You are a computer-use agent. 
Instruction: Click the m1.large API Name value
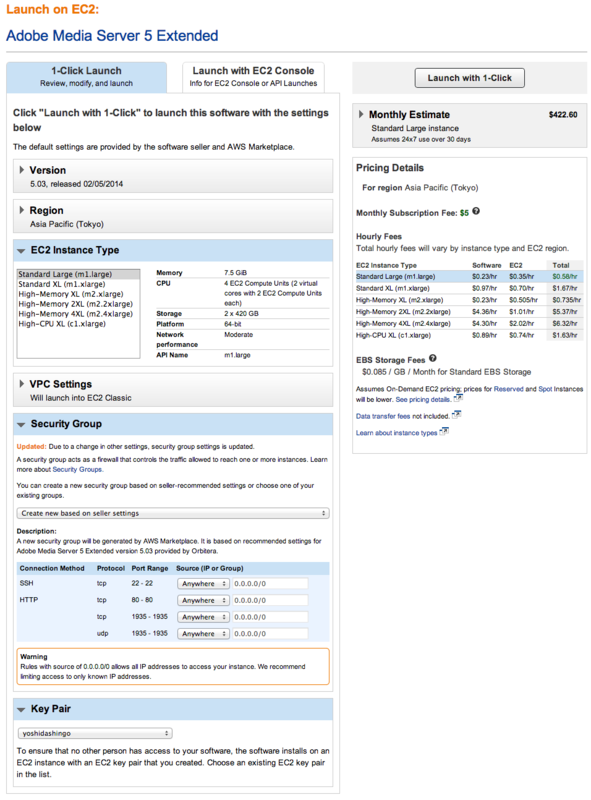point(237,355)
